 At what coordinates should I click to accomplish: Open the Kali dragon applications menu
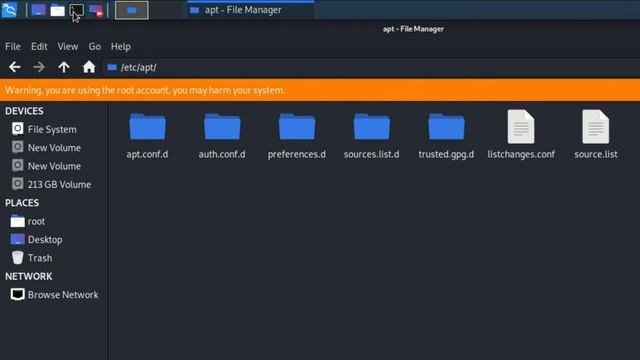(x=9, y=10)
